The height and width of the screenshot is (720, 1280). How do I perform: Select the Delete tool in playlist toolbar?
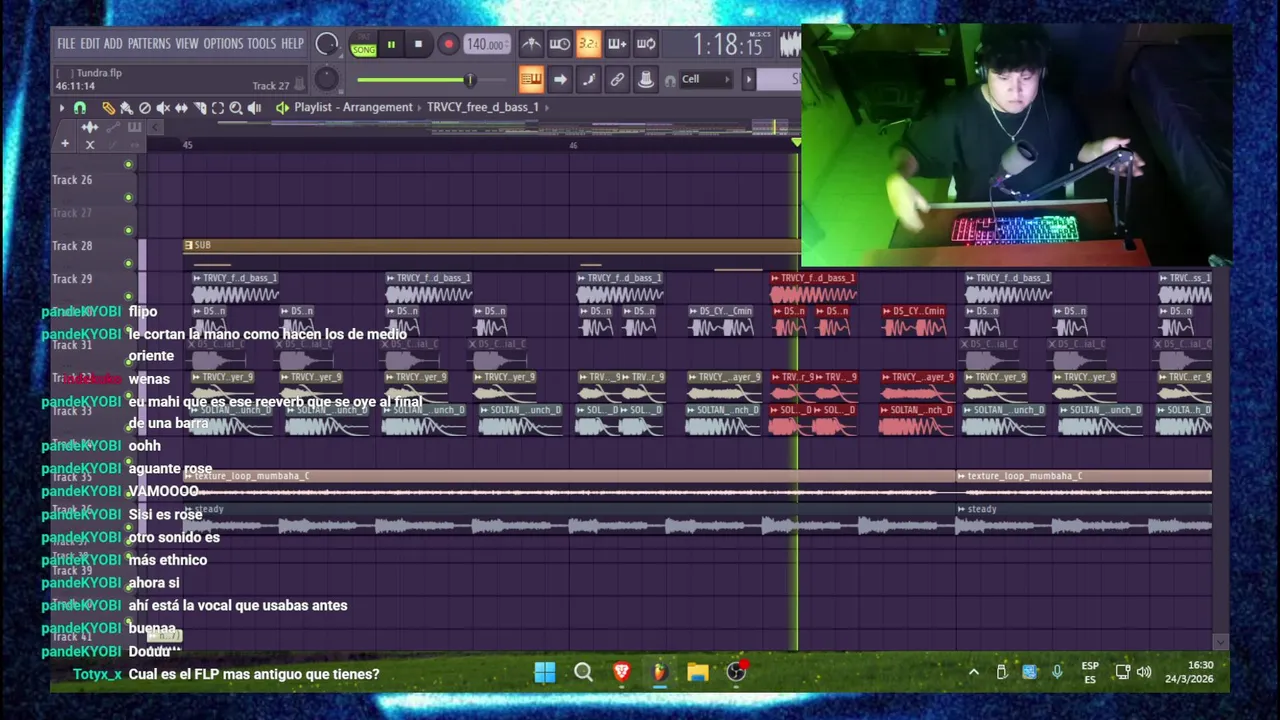point(145,108)
